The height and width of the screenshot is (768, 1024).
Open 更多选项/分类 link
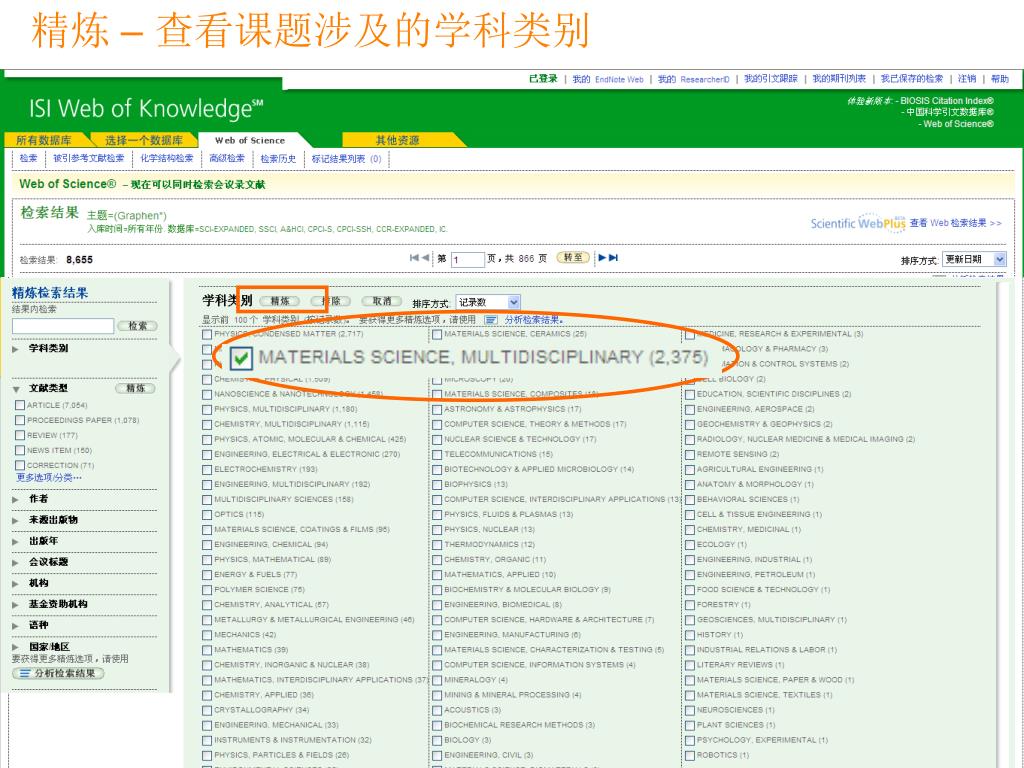49,478
